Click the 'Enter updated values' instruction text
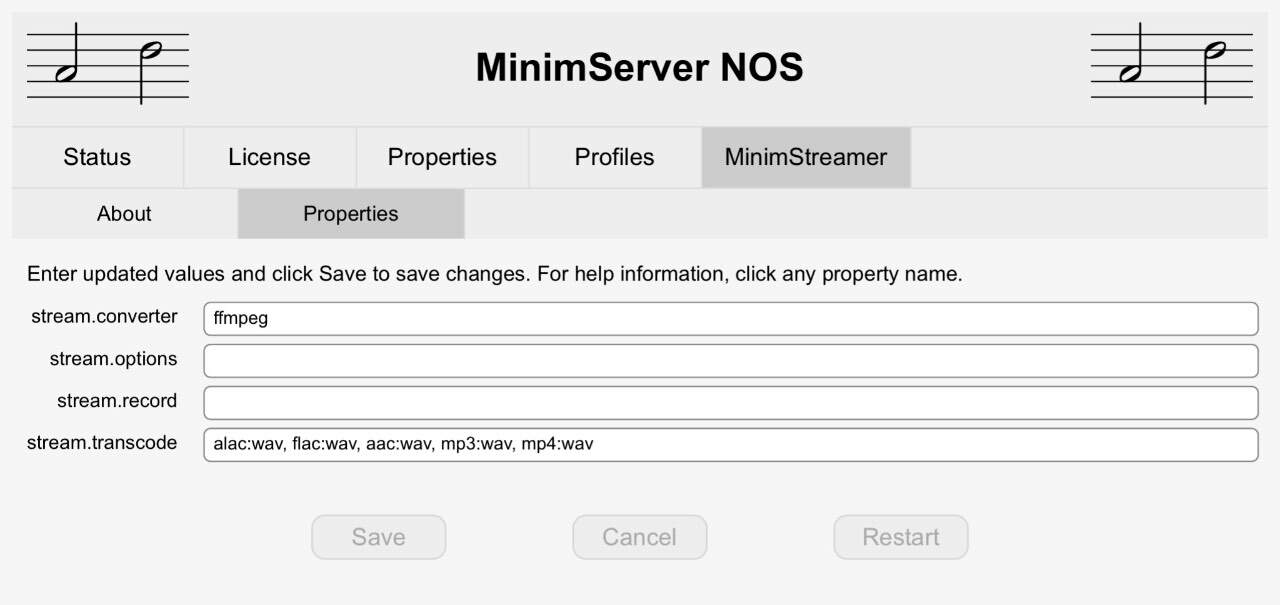The height and width of the screenshot is (605, 1280). tap(495, 274)
